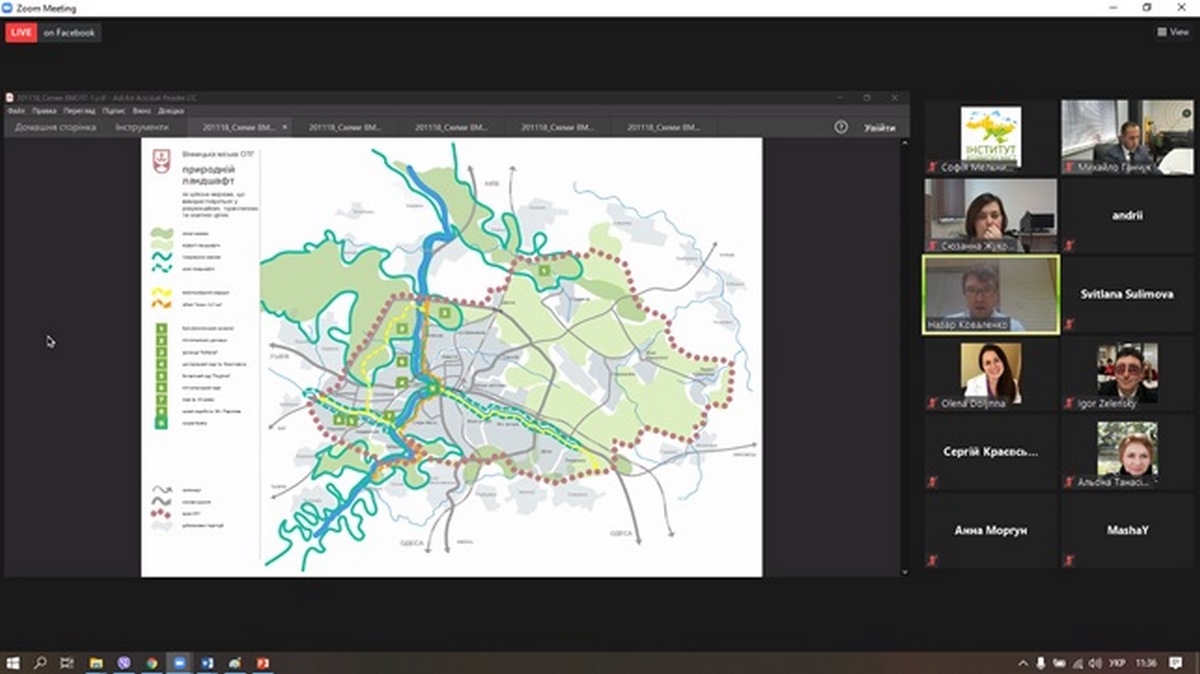The height and width of the screenshot is (674, 1200).
Task: Click the Acrobat help question mark icon
Action: click(x=841, y=127)
